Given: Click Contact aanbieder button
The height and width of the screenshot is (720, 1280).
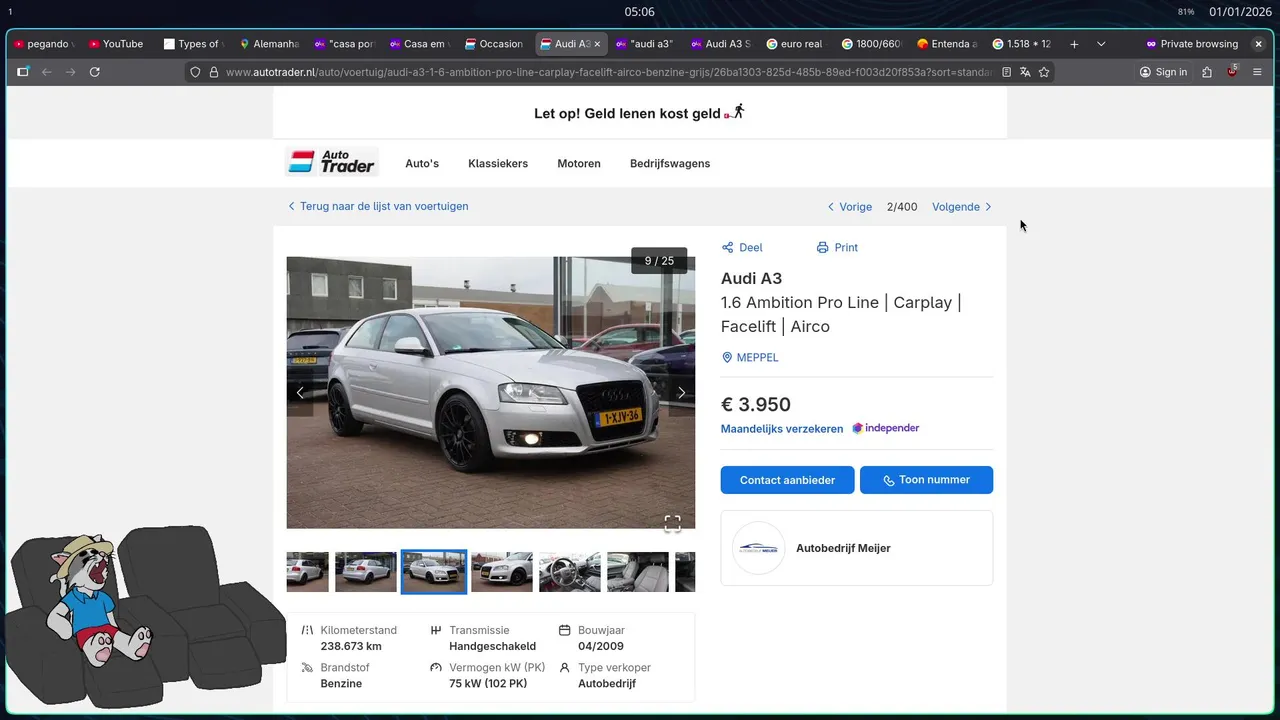Looking at the screenshot, I should 787,480.
